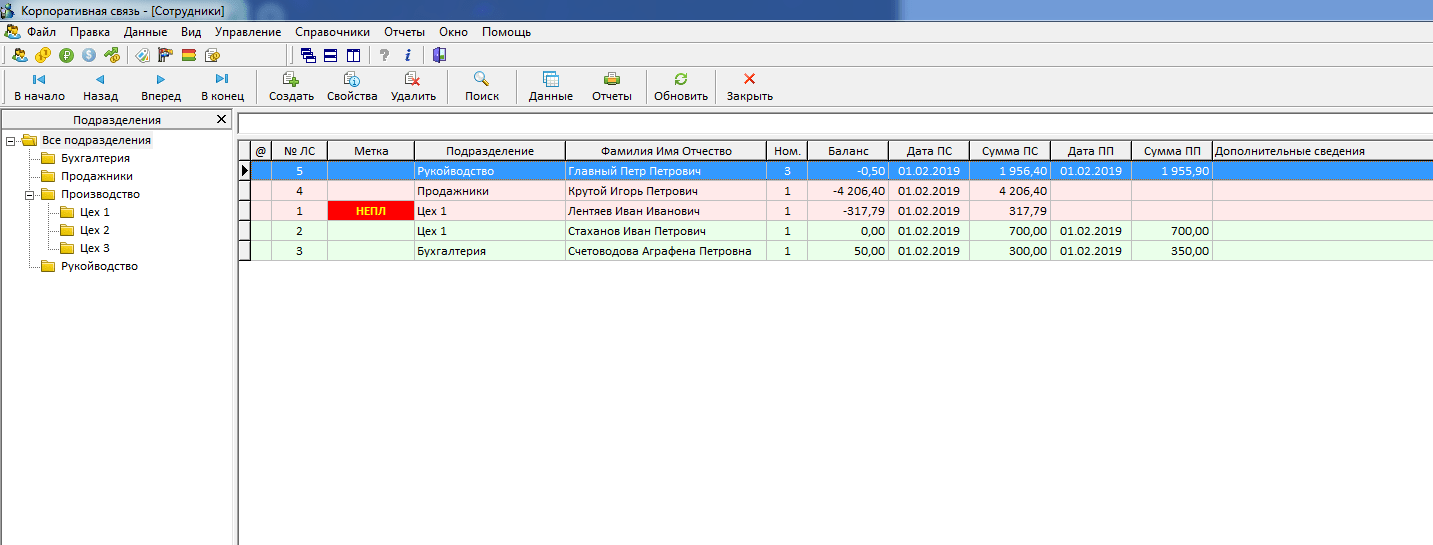Refresh the list using Обновить
Image resolution: width=1433 pixels, height=545 pixels.
[x=680, y=86]
